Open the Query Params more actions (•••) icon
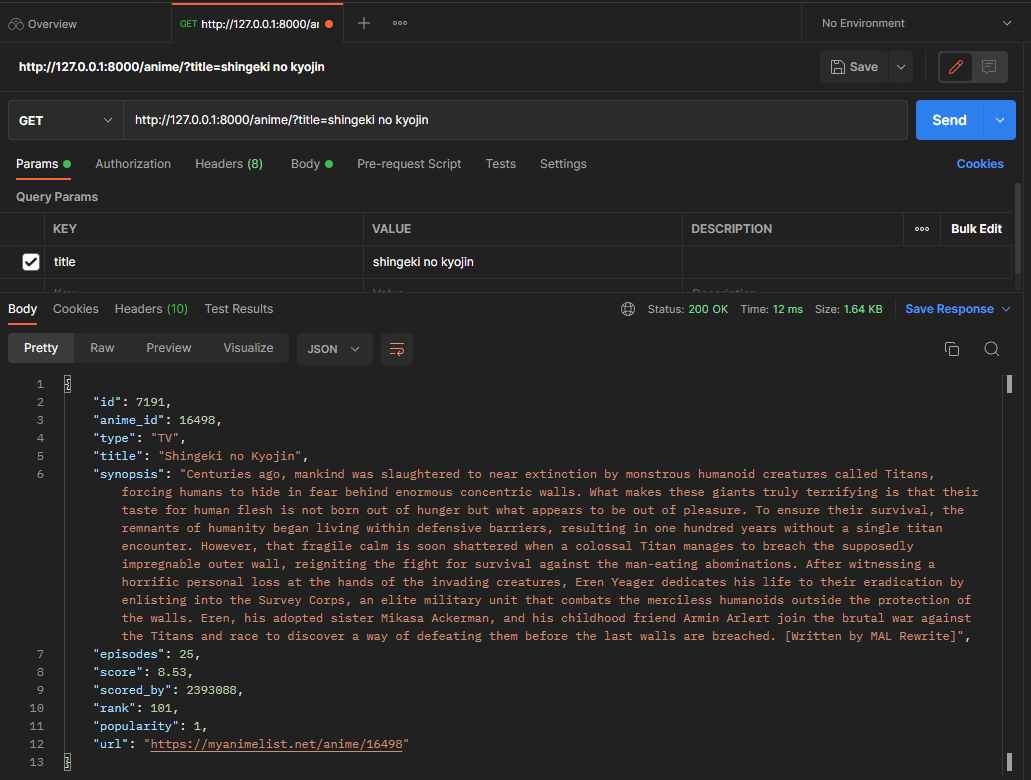This screenshot has width=1031, height=780. click(x=922, y=228)
